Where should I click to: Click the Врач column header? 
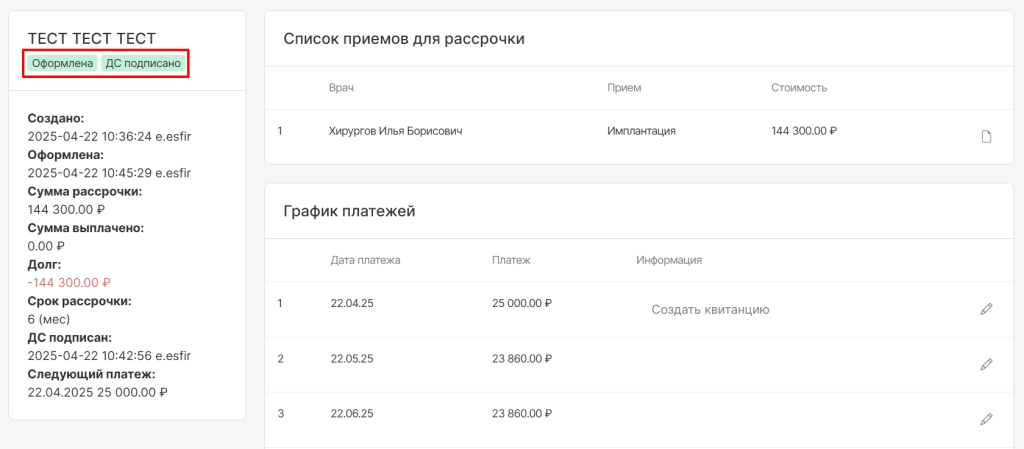pos(341,88)
